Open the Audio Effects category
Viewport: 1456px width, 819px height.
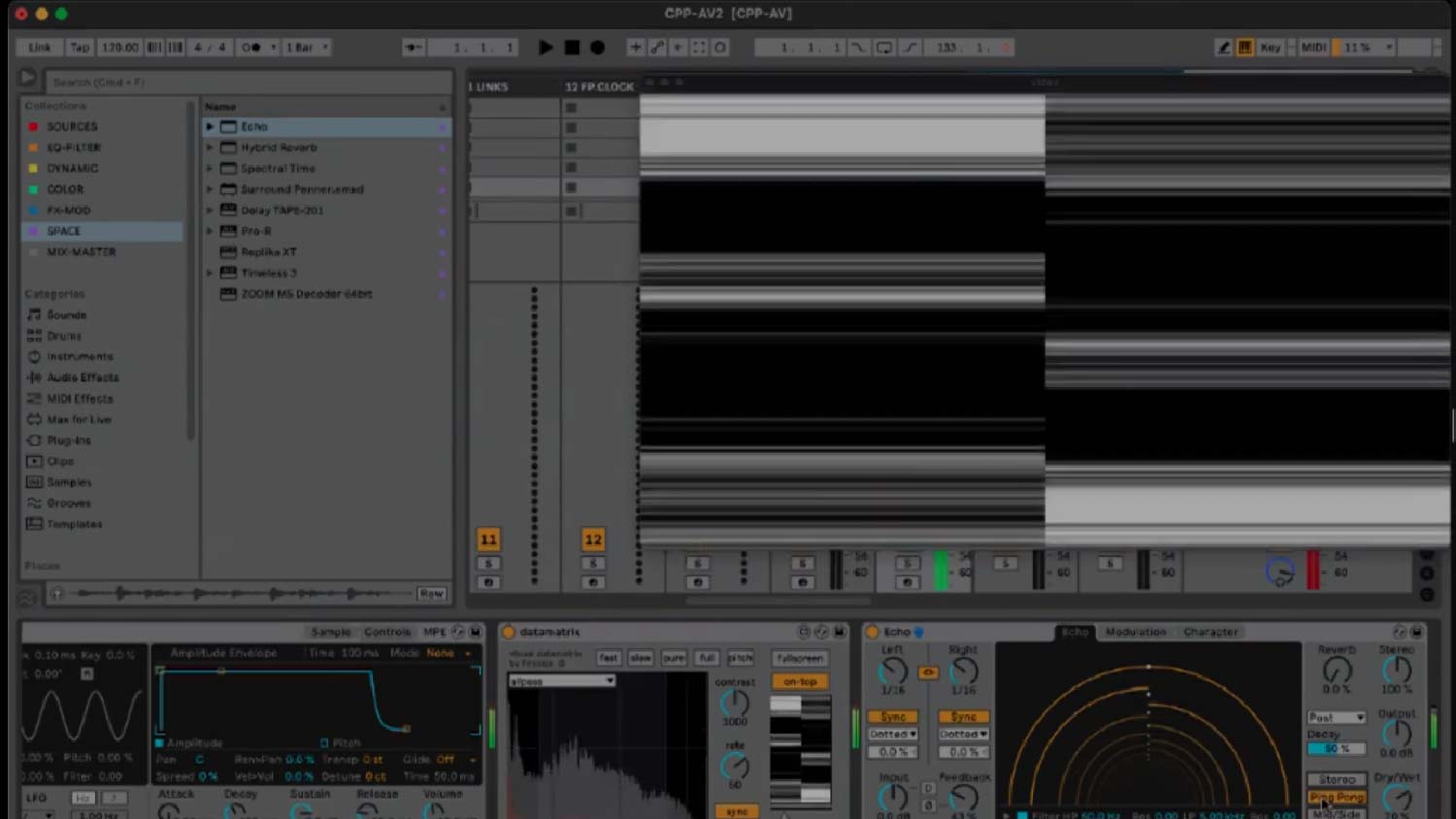click(83, 377)
